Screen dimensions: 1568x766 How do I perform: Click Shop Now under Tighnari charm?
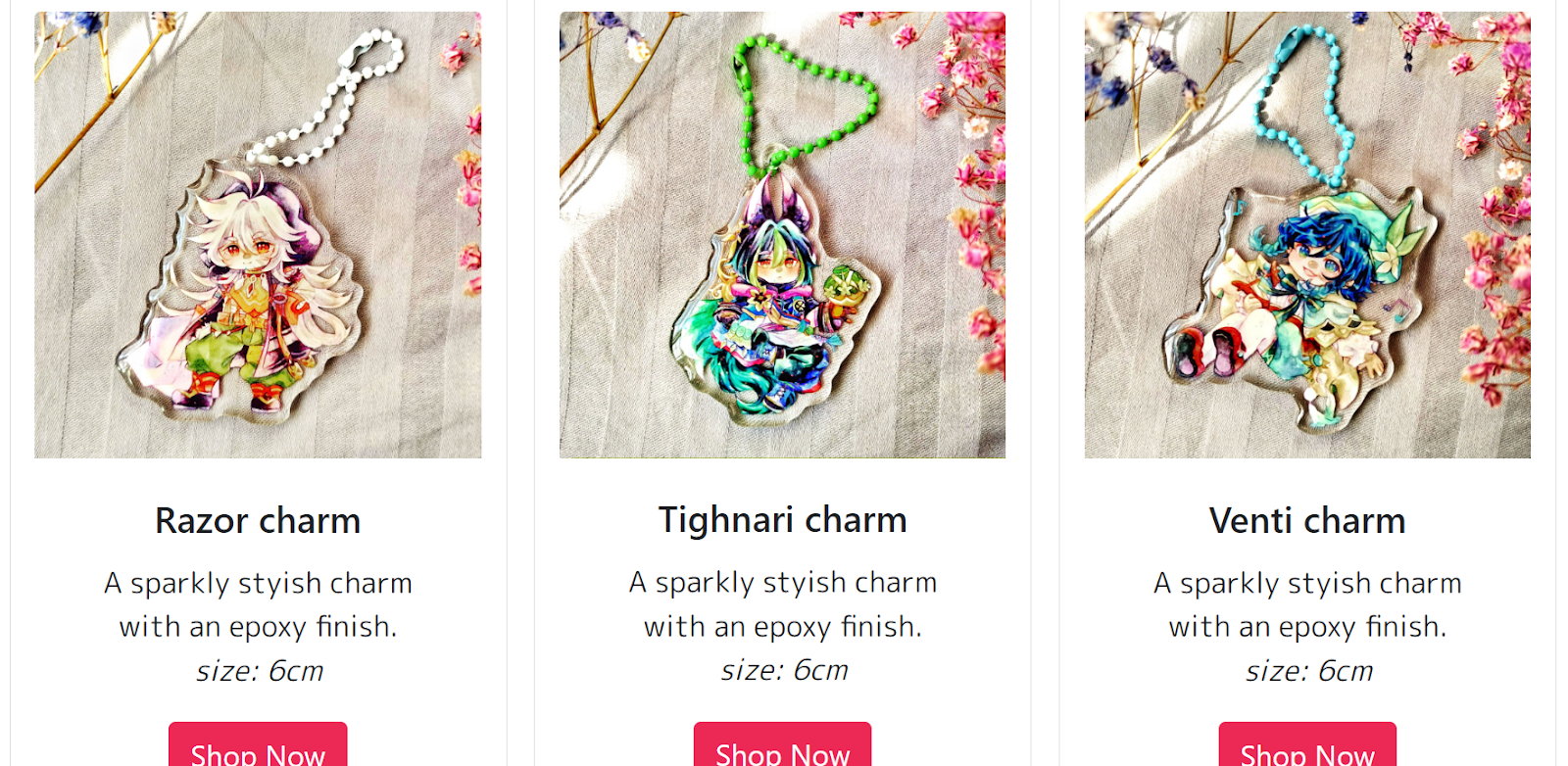(782, 746)
